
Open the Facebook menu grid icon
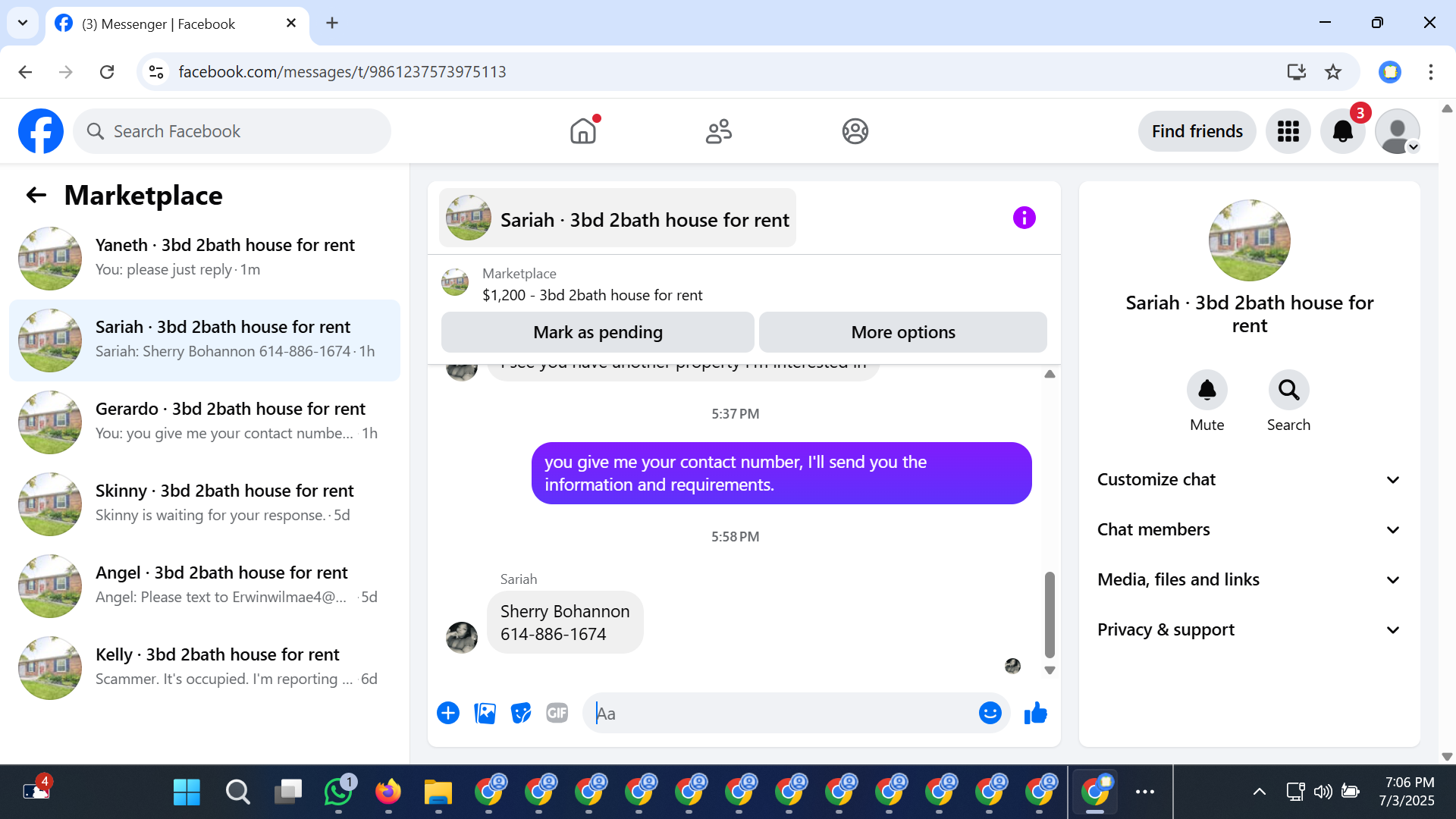point(1288,132)
